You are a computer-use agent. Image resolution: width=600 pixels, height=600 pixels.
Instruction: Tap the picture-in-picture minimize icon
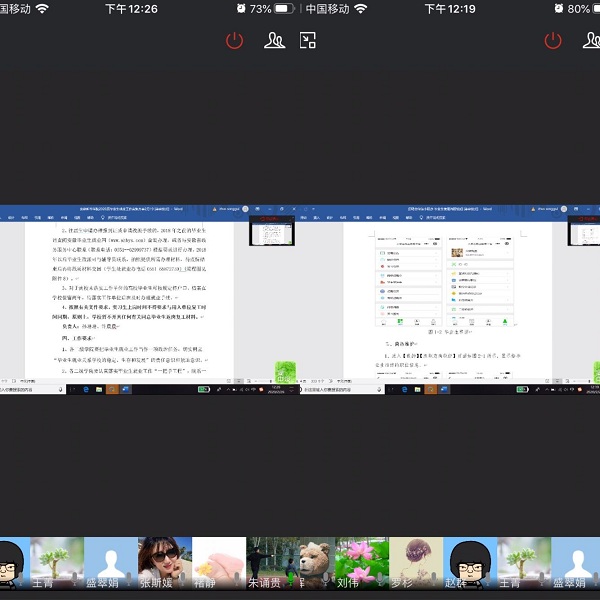click(309, 40)
